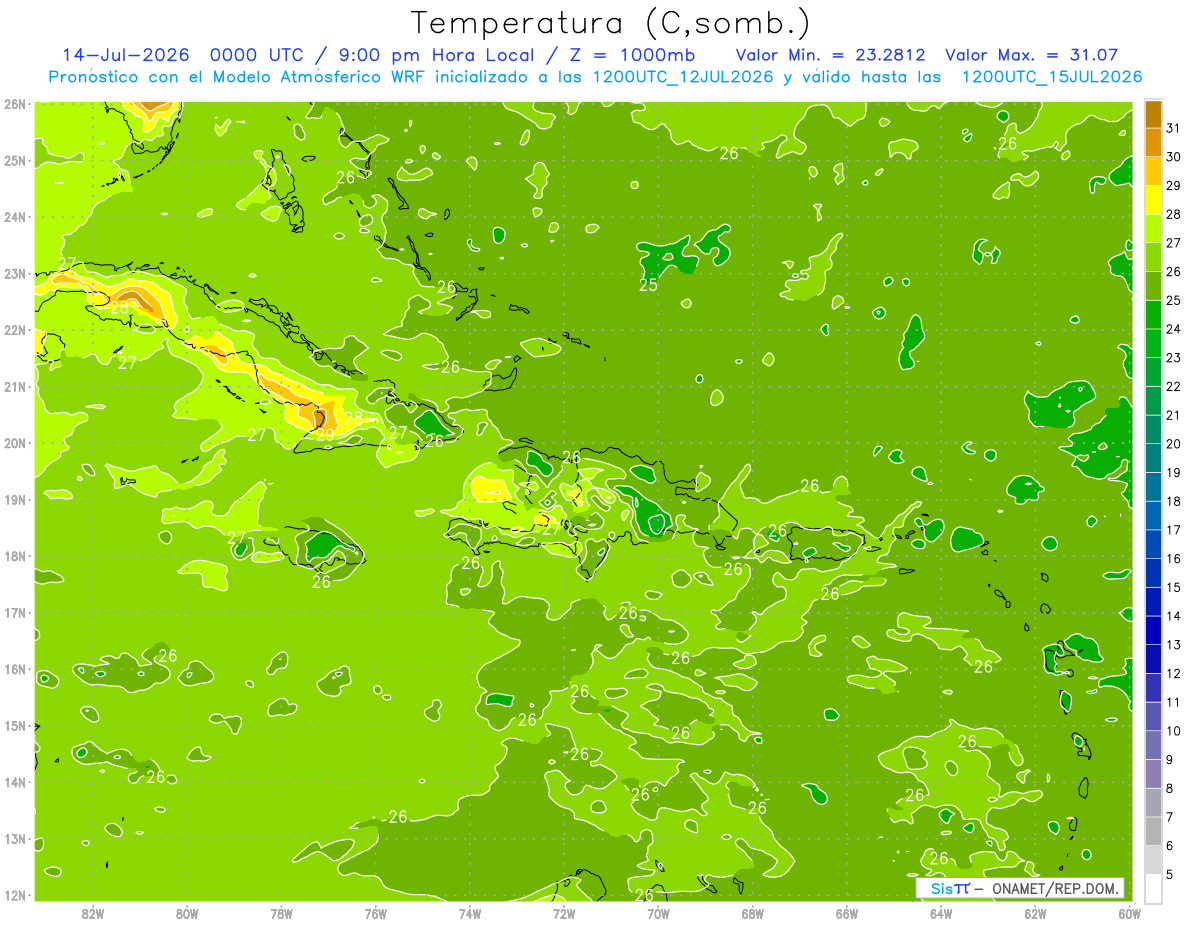Select the yellow legend swatch between 28 and 29

pyautogui.click(x=1153, y=200)
